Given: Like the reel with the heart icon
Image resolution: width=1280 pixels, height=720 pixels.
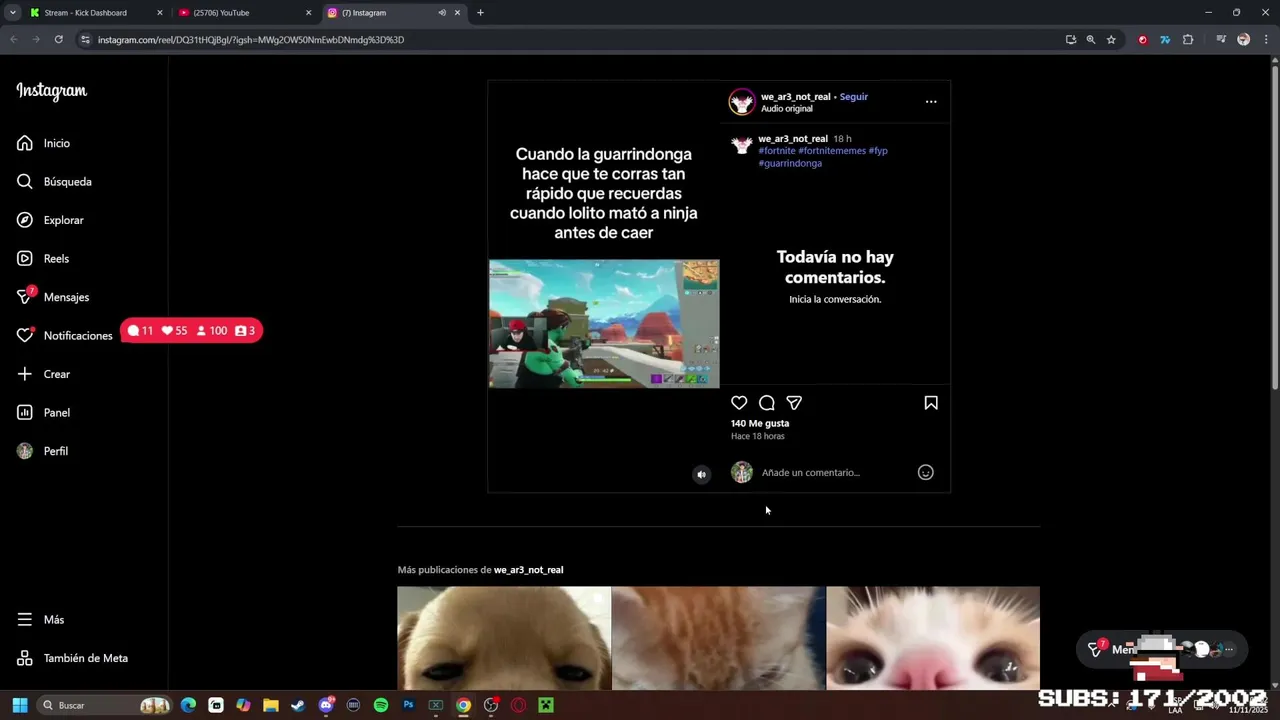Looking at the screenshot, I should pyautogui.click(x=739, y=403).
